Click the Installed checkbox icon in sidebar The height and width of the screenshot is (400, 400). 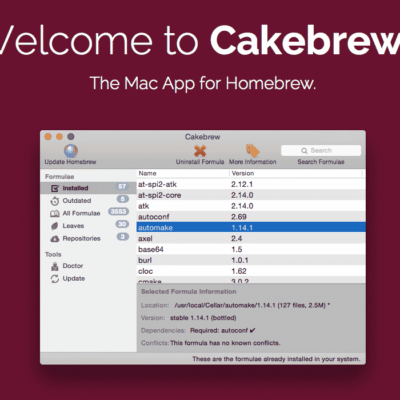pos(55,188)
